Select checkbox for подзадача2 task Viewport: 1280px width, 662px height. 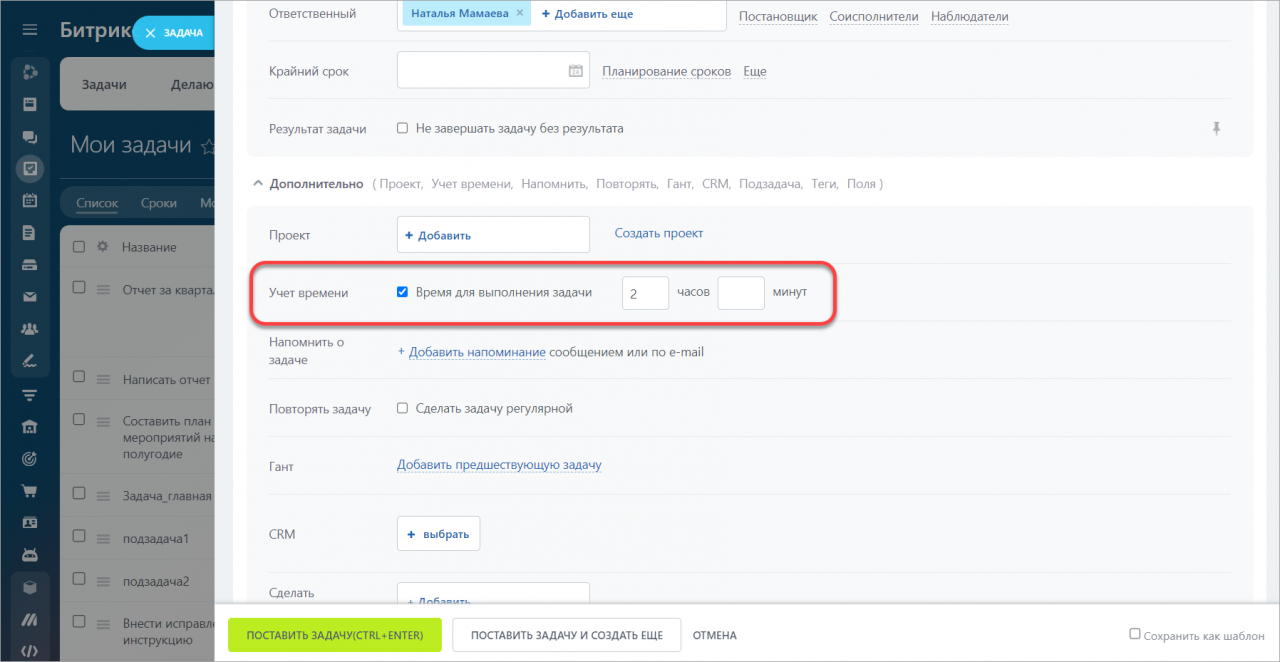(x=80, y=580)
